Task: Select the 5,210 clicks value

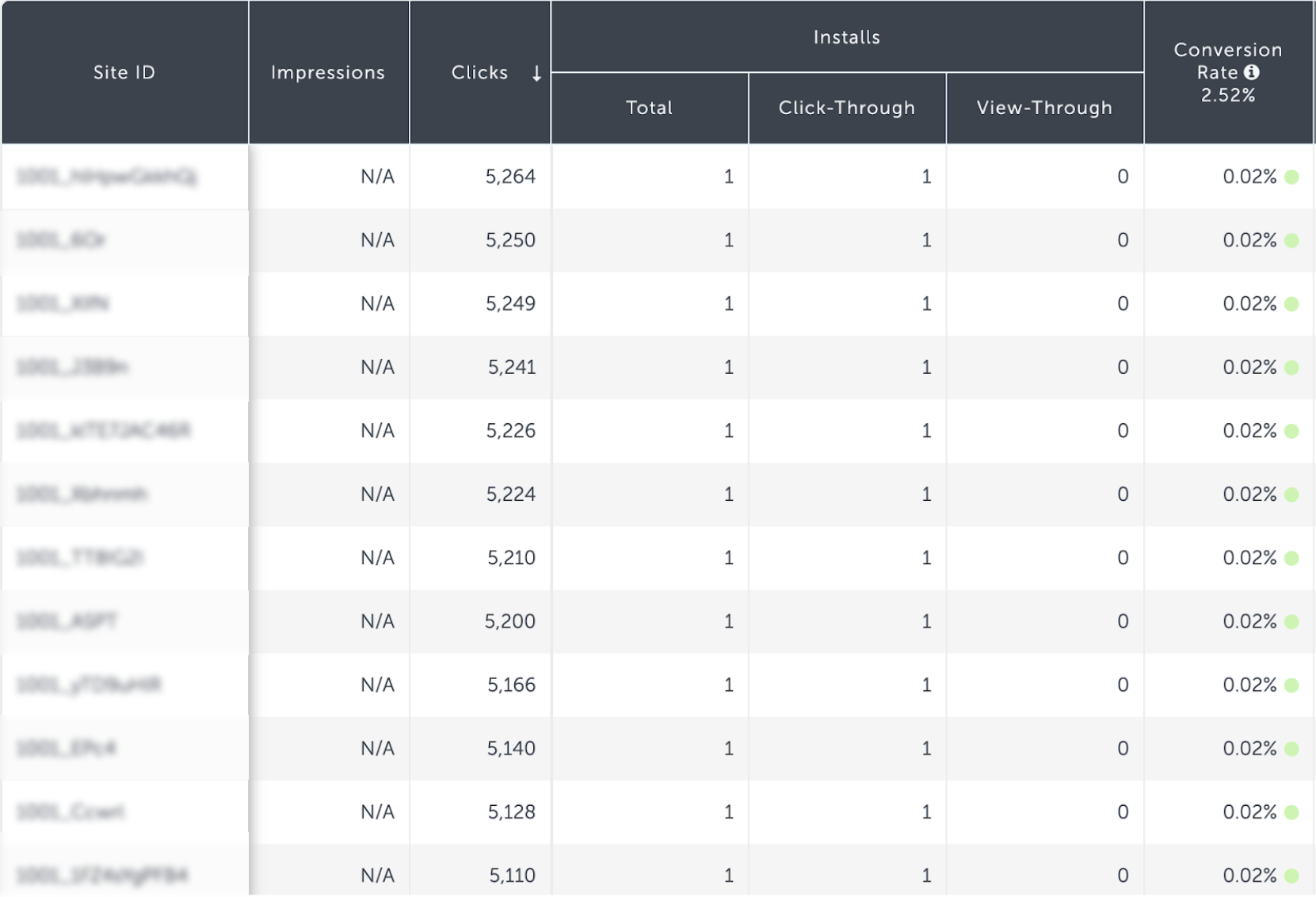Action: click(512, 557)
